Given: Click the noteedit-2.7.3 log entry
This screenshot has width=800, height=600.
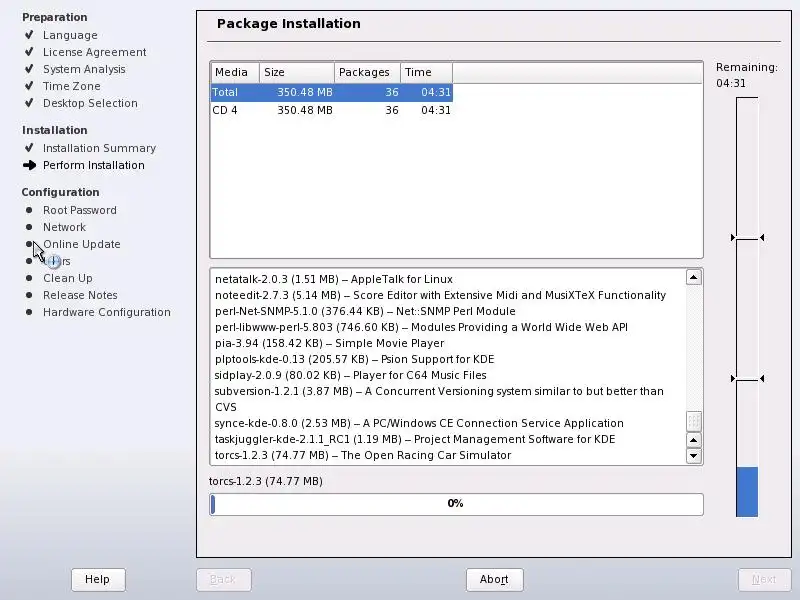Looking at the screenshot, I should [440, 295].
